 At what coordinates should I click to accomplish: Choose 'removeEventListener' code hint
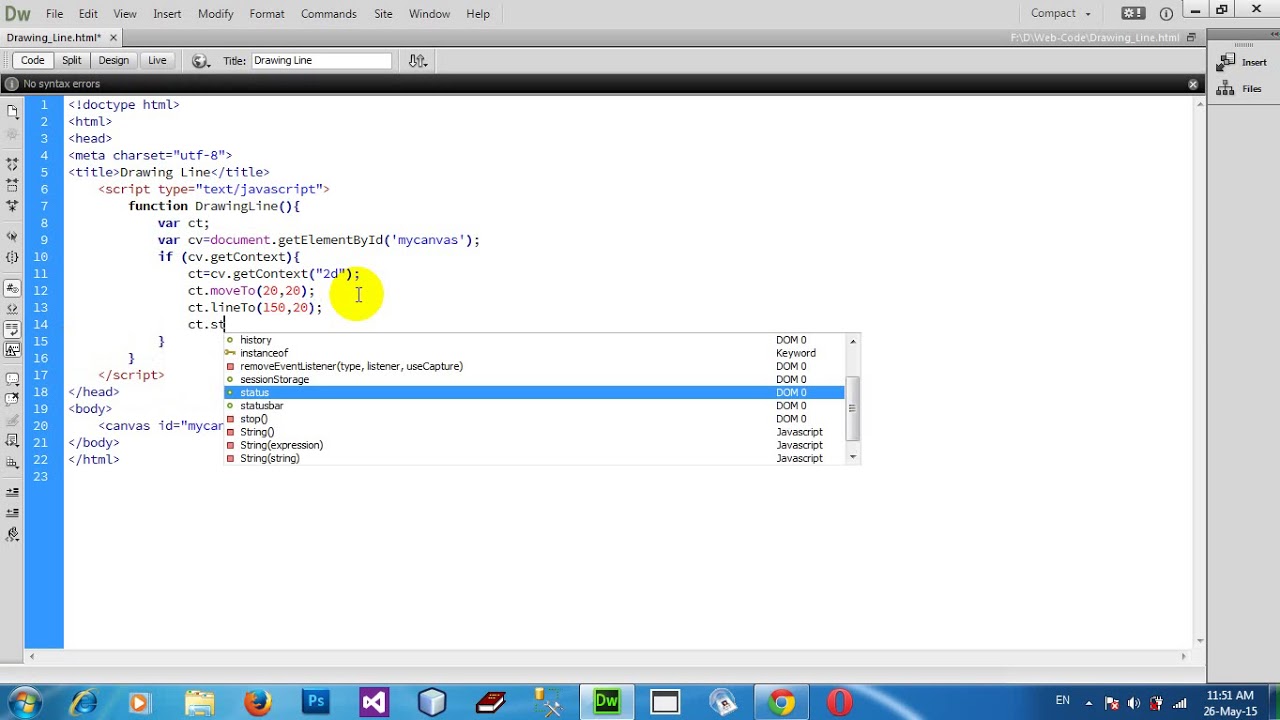pyautogui.click(x=534, y=366)
